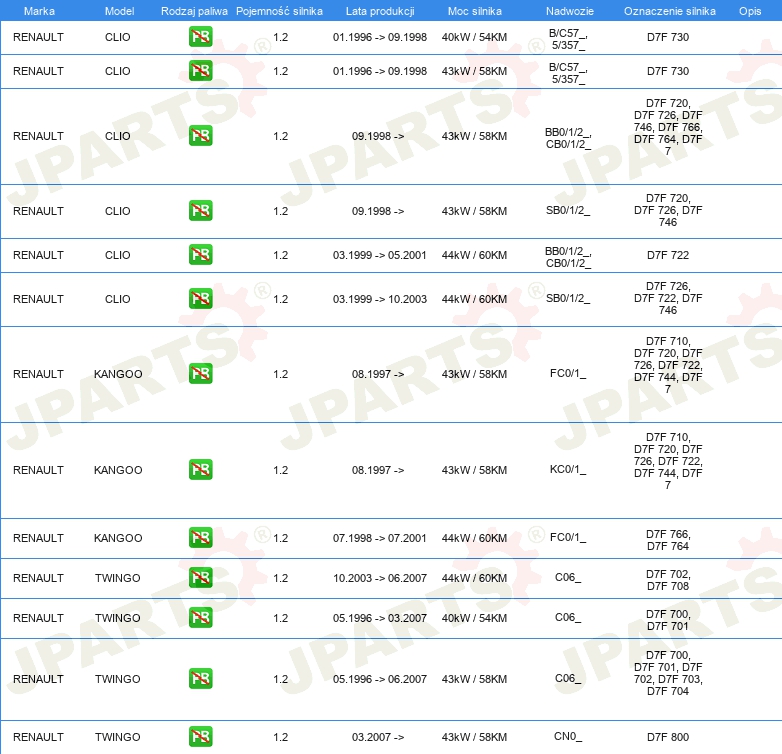Click the fuel icon in the Twingo D7F 800 row
Screen dimensions: 782x754
coord(200,737)
